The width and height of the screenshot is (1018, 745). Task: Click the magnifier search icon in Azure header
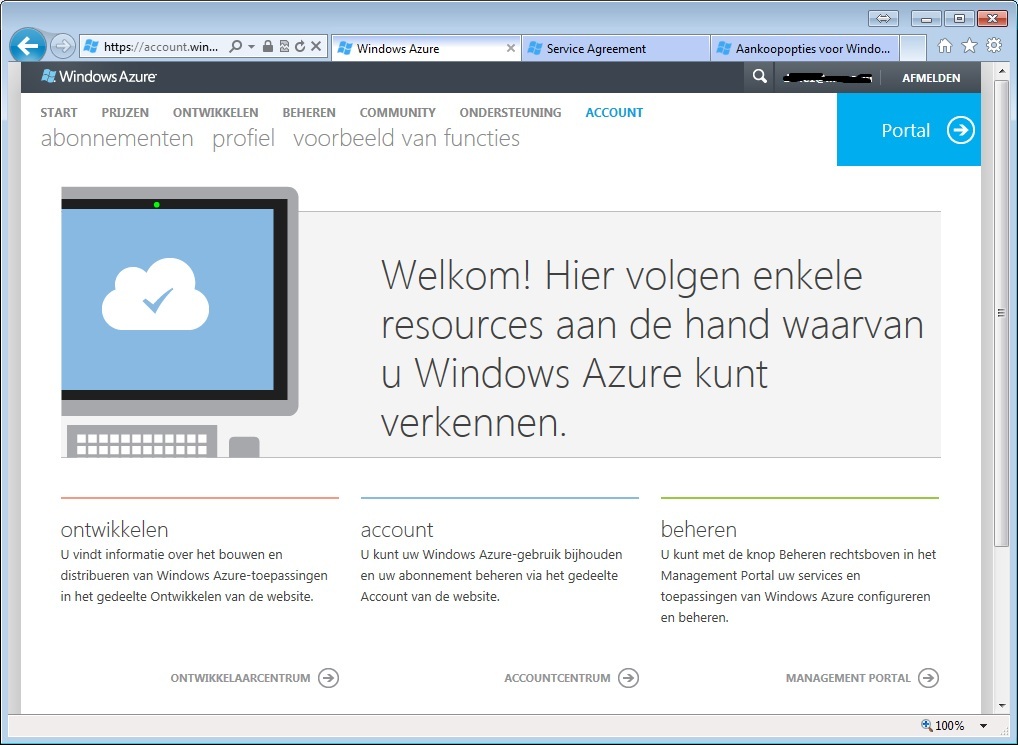(759, 77)
